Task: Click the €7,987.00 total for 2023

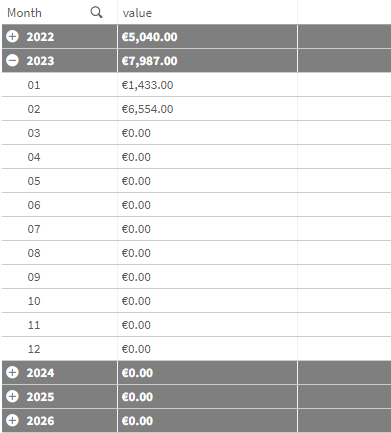Action: (149, 61)
